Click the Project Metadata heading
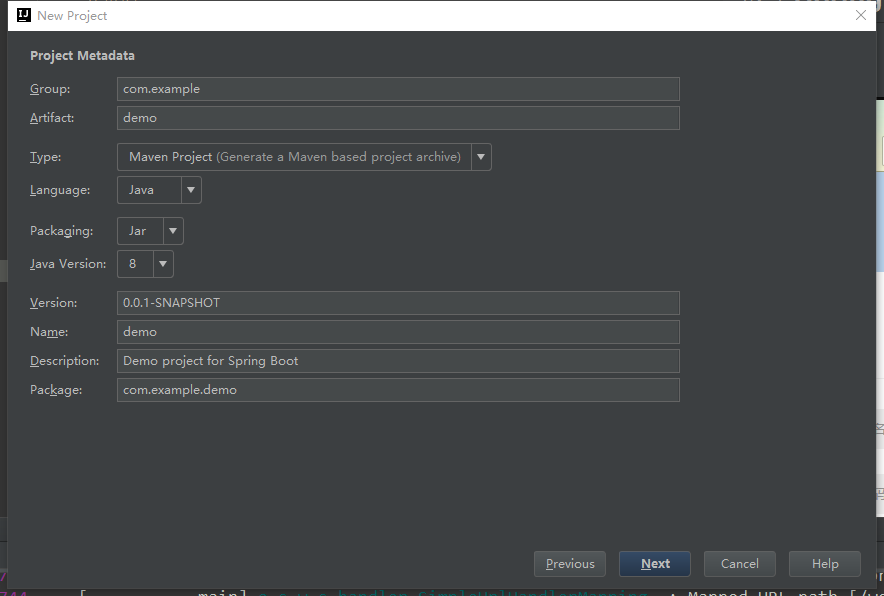 (x=82, y=56)
